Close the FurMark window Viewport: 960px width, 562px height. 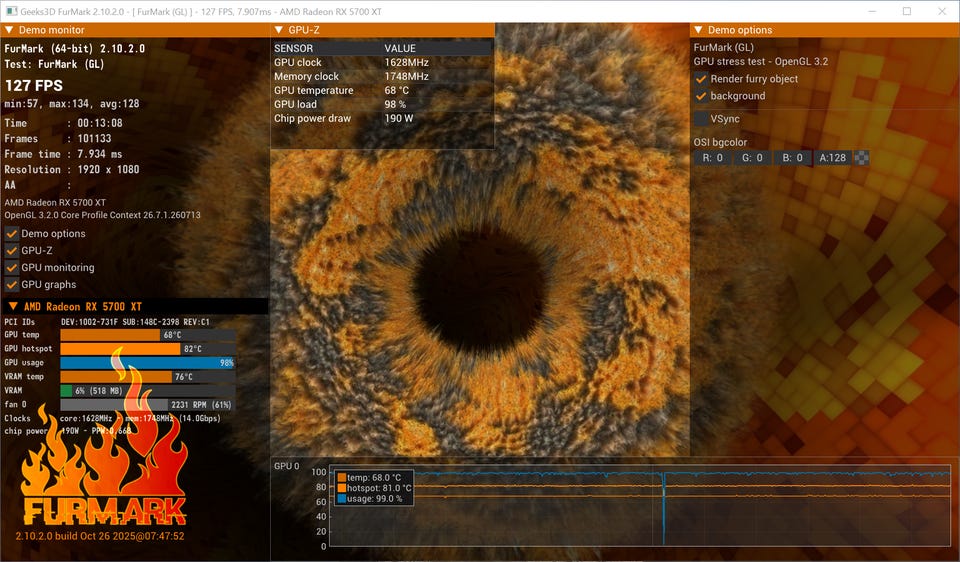click(x=942, y=11)
